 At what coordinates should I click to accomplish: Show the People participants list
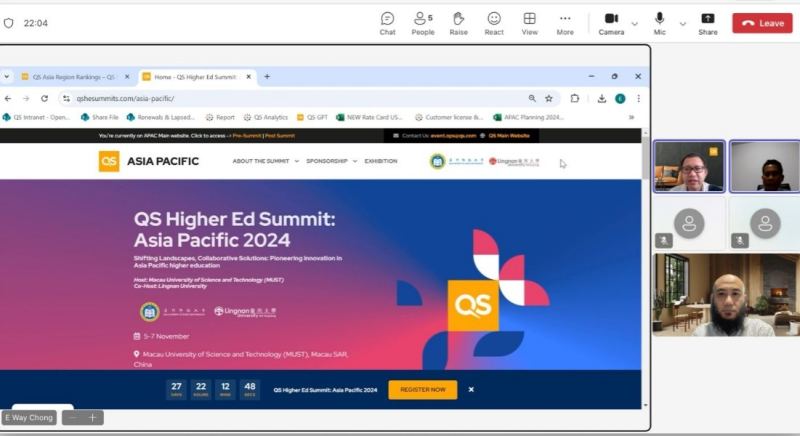pyautogui.click(x=423, y=23)
